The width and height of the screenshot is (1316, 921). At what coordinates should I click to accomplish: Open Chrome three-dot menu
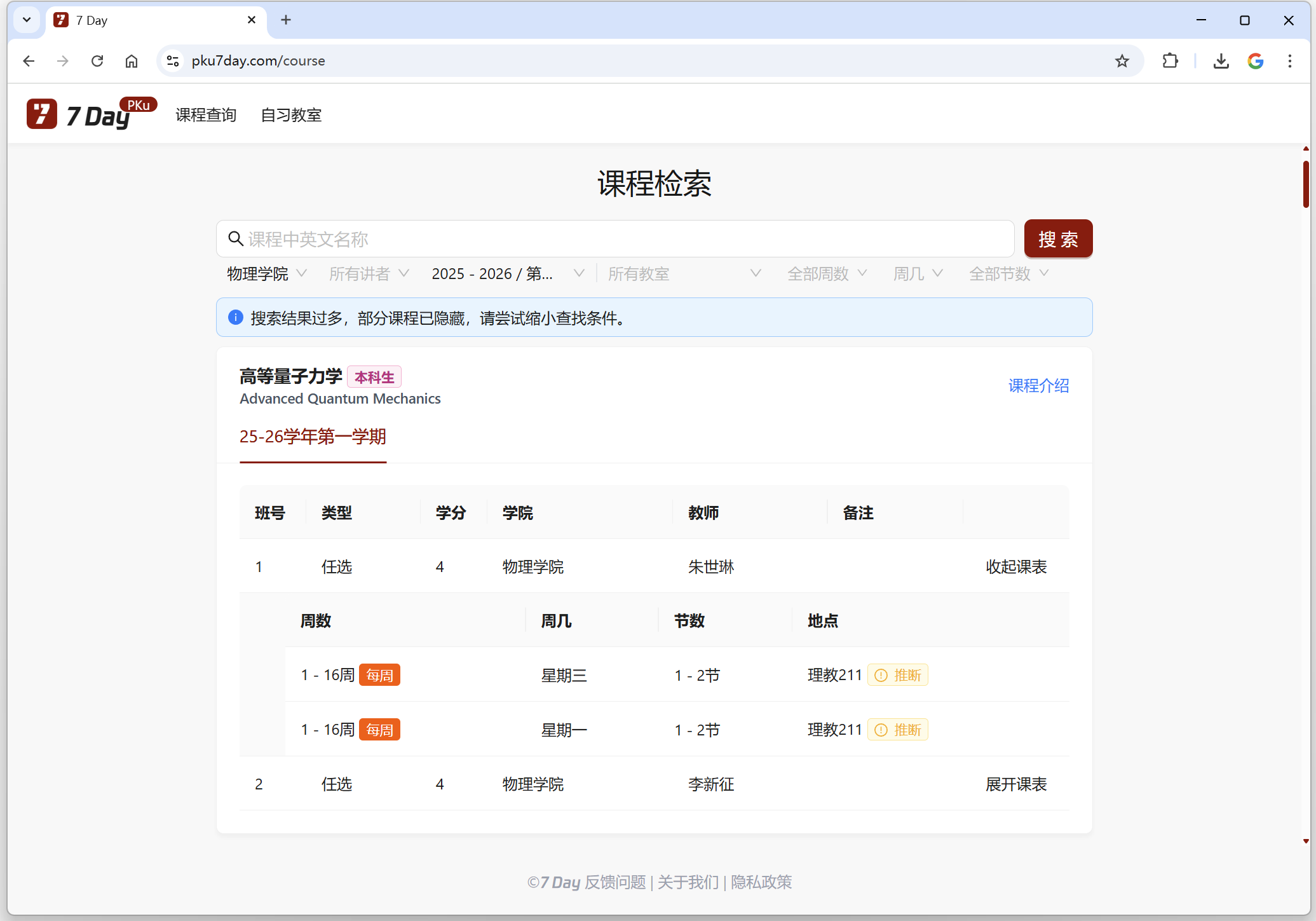[x=1289, y=61]
